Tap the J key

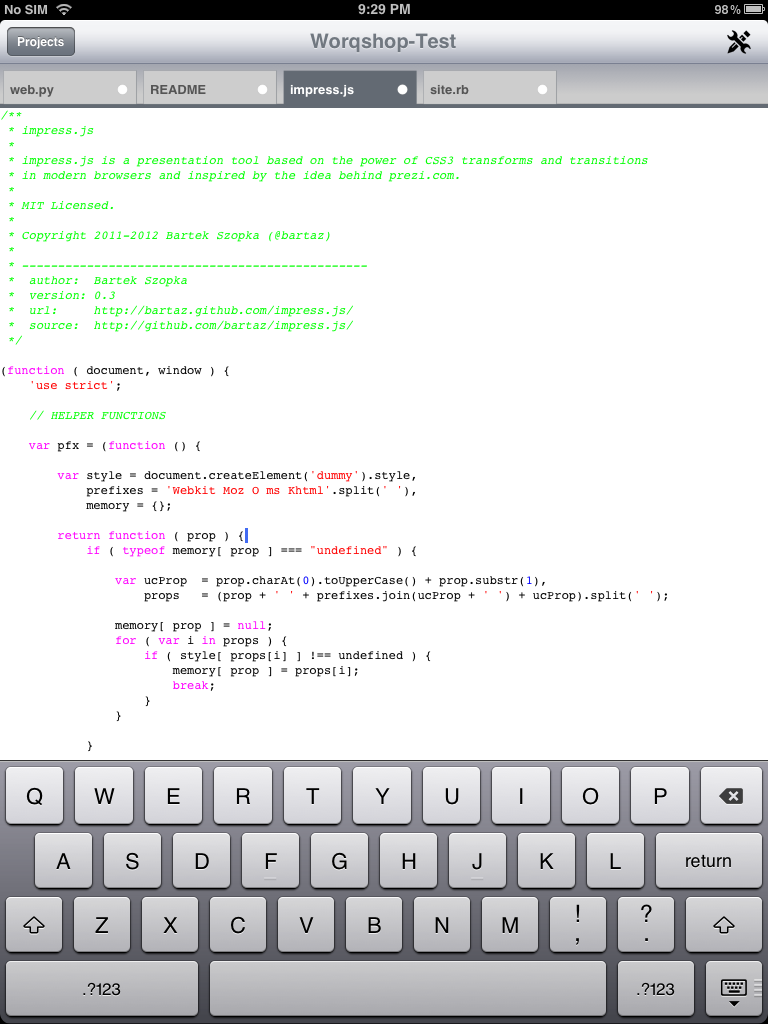click(x=477, y=861)
